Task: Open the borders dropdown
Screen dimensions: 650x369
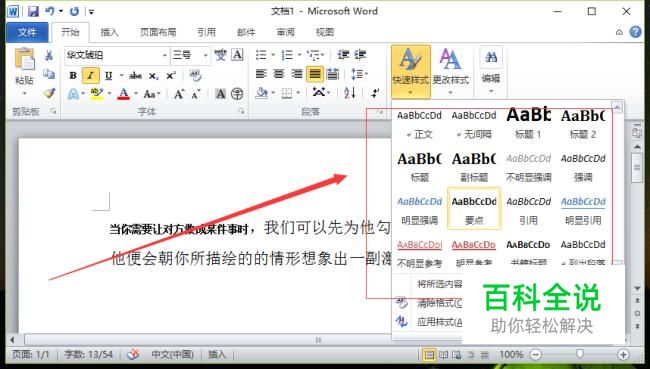Action: [298, 93]
